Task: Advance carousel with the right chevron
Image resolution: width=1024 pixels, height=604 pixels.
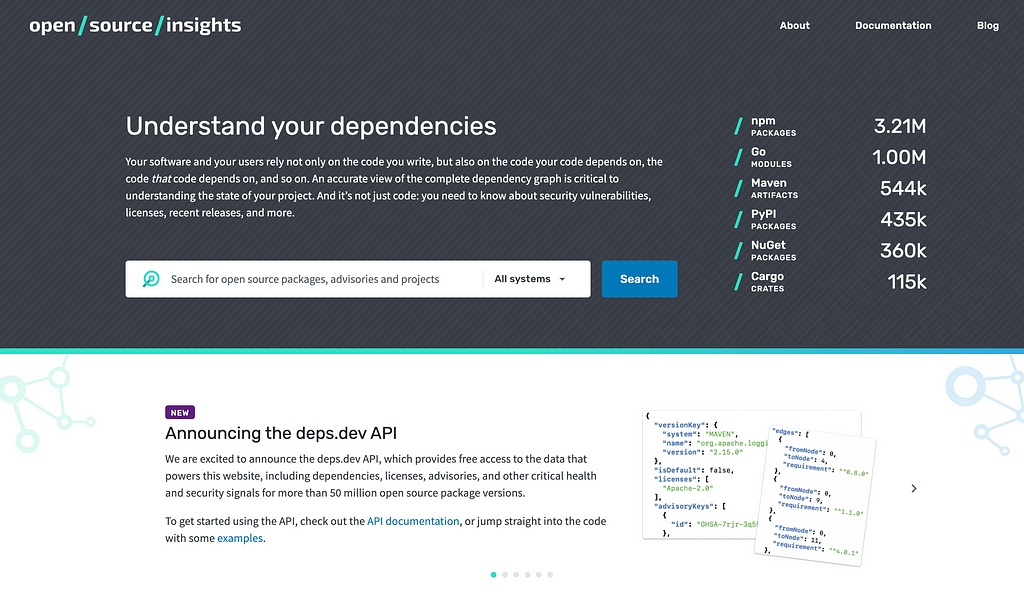Action: (914, 488)
